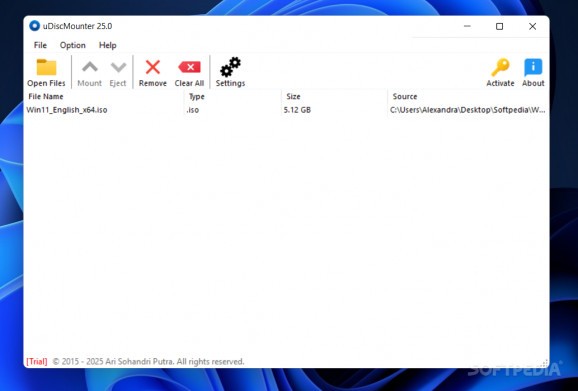Click the C:\Users\Alexandra source path cell
This screenshot has width=578, height=391.
(x=467, y=110)
